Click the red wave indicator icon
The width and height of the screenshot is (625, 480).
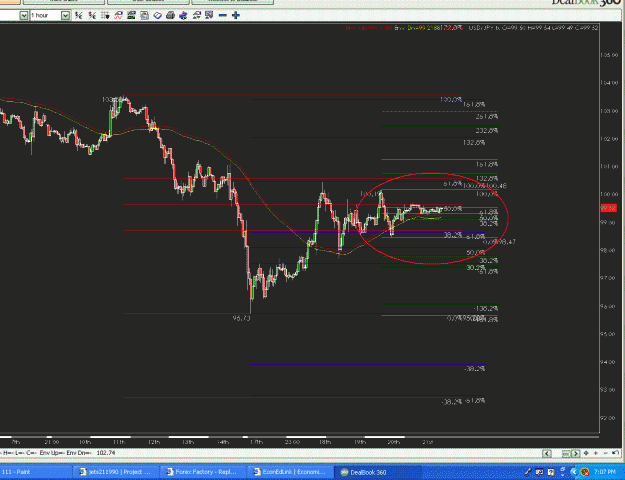pos(118,15)
